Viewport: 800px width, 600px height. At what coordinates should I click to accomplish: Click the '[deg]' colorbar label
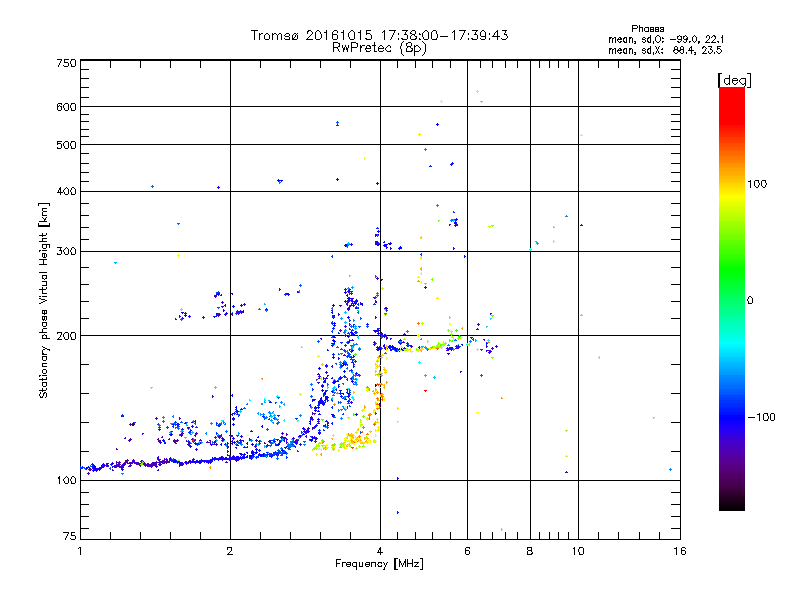(x=734, y=81)
